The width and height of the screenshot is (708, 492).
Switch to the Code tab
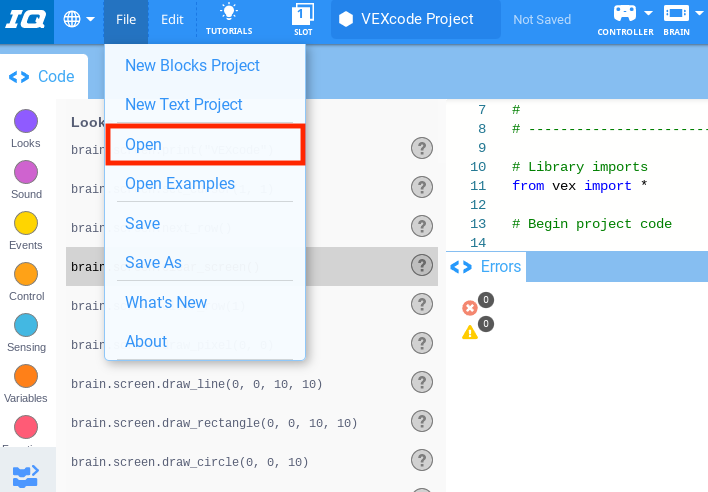pos(44,76)
